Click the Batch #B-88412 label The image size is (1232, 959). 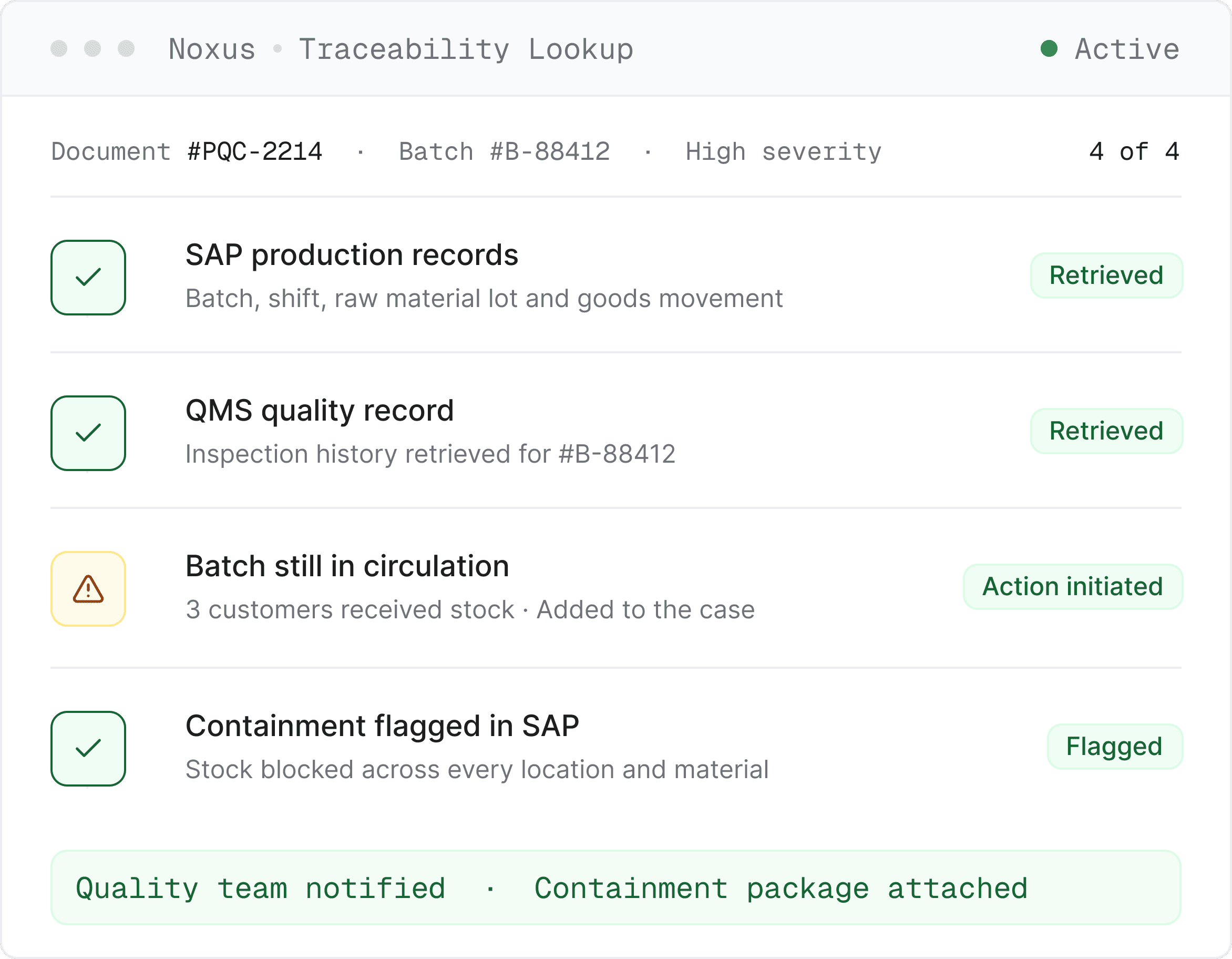[504, 152]
